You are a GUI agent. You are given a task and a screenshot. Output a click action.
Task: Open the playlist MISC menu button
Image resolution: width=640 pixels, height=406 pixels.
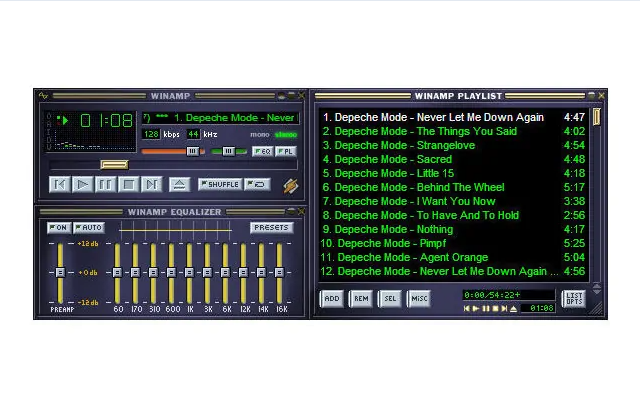coord(419,299)
